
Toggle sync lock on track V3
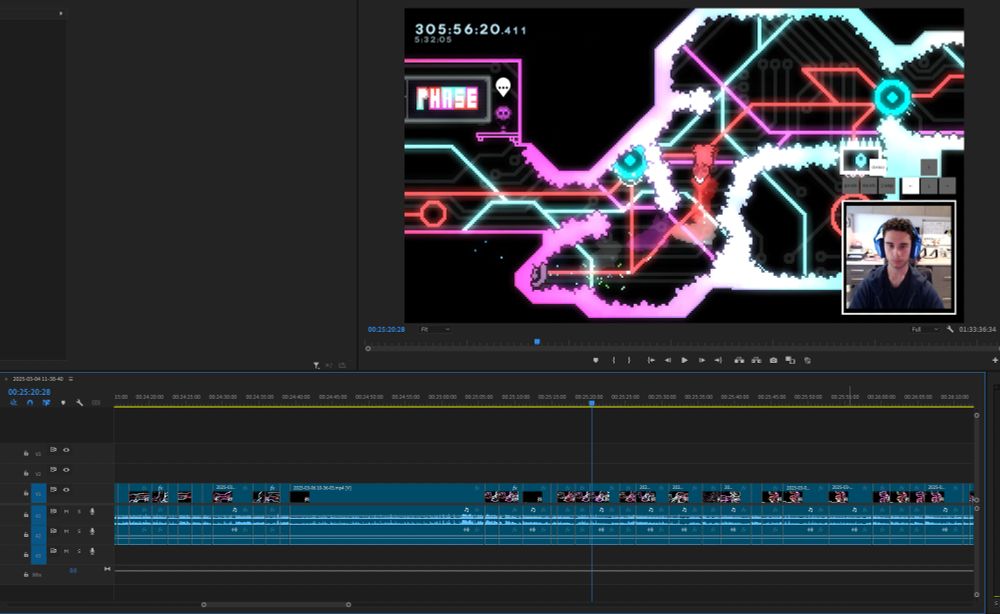pos(54,450)
